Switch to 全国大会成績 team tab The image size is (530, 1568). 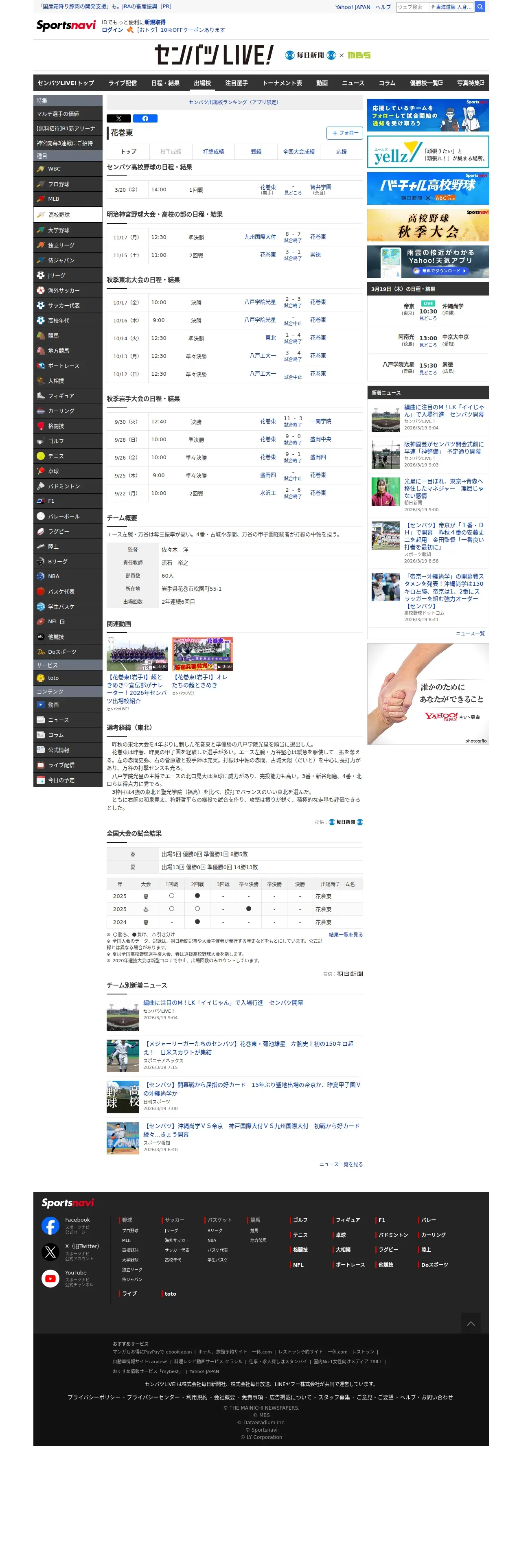point(299,151)
